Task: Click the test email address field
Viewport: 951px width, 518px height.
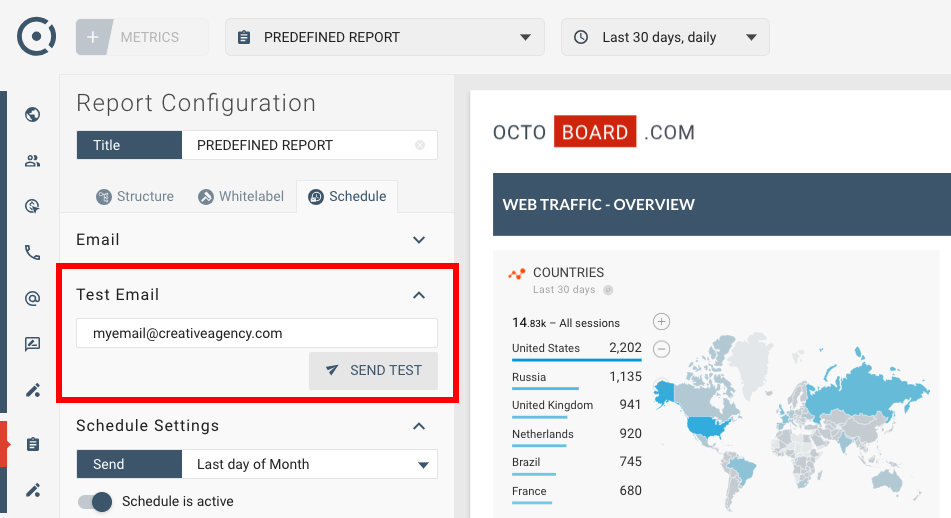Action: [257, 333]
